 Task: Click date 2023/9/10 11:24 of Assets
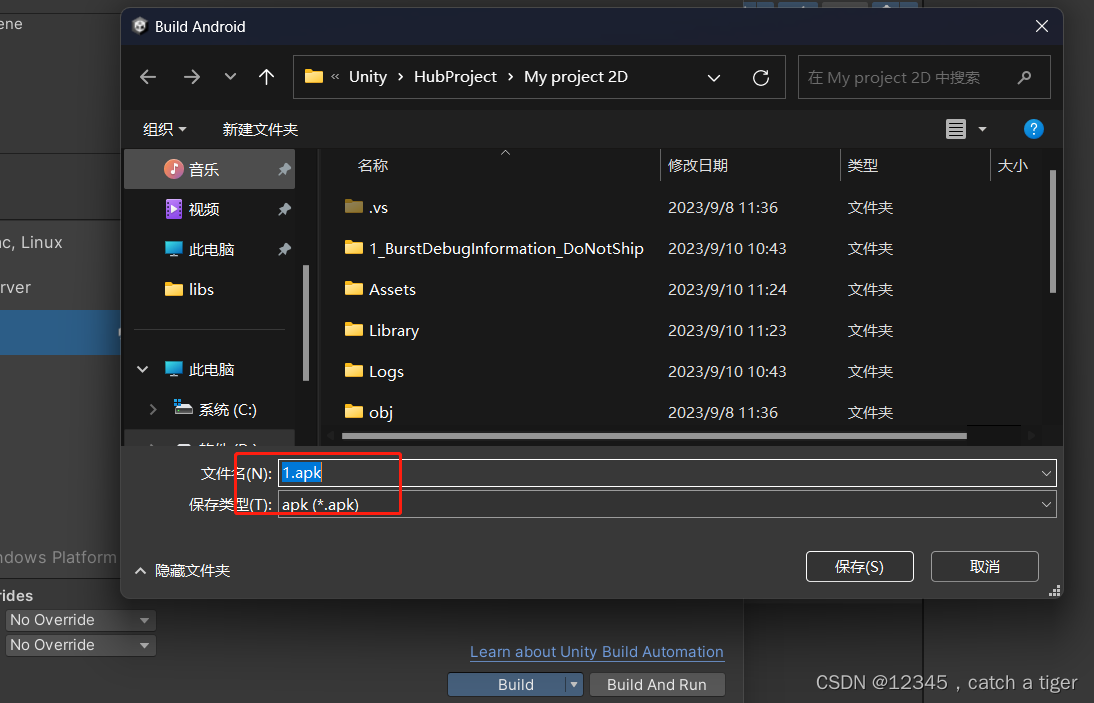pyautogui.click(x=727, y=289)
